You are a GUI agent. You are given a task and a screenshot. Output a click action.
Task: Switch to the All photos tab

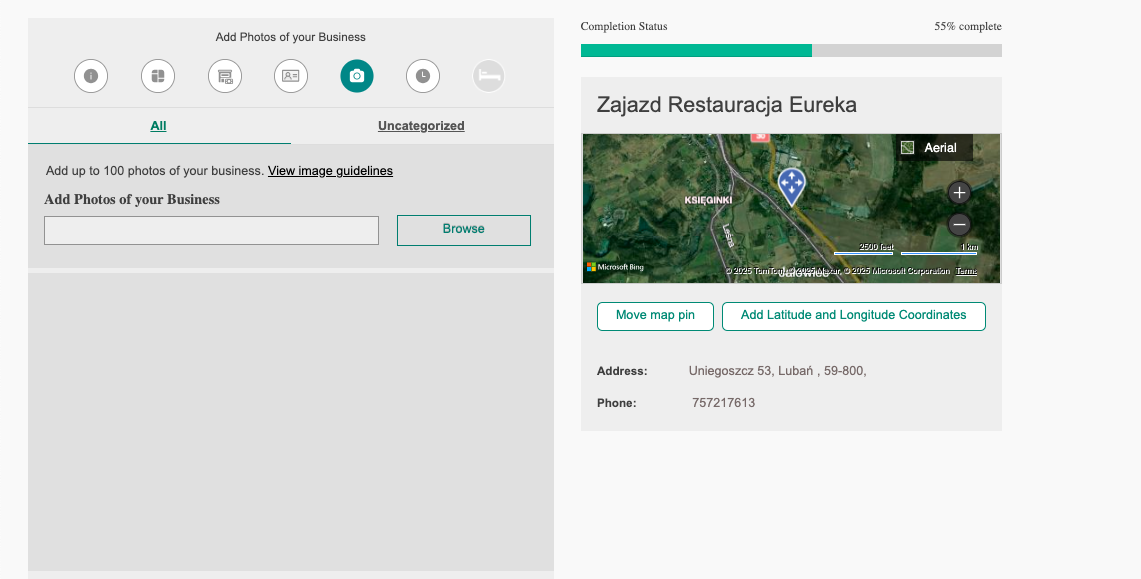coord(159,126)
